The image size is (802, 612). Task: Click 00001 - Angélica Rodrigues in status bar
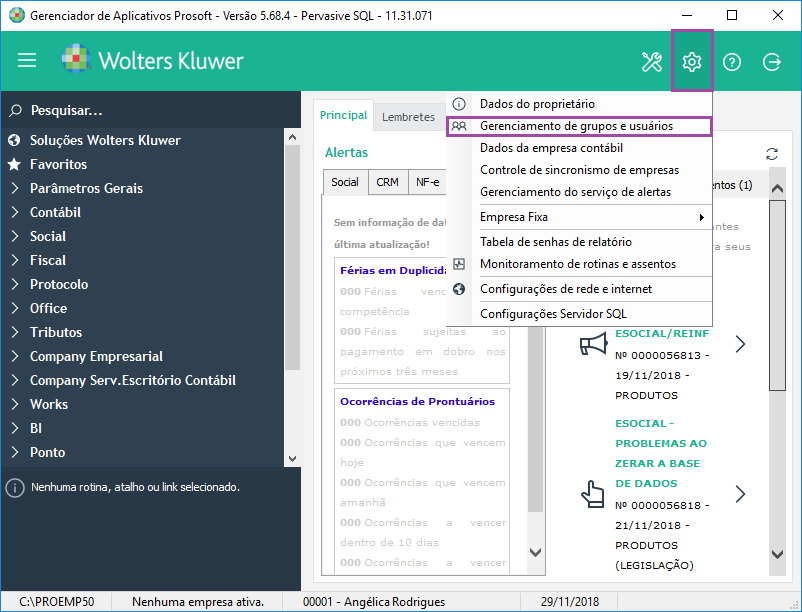tap(374, 602)
